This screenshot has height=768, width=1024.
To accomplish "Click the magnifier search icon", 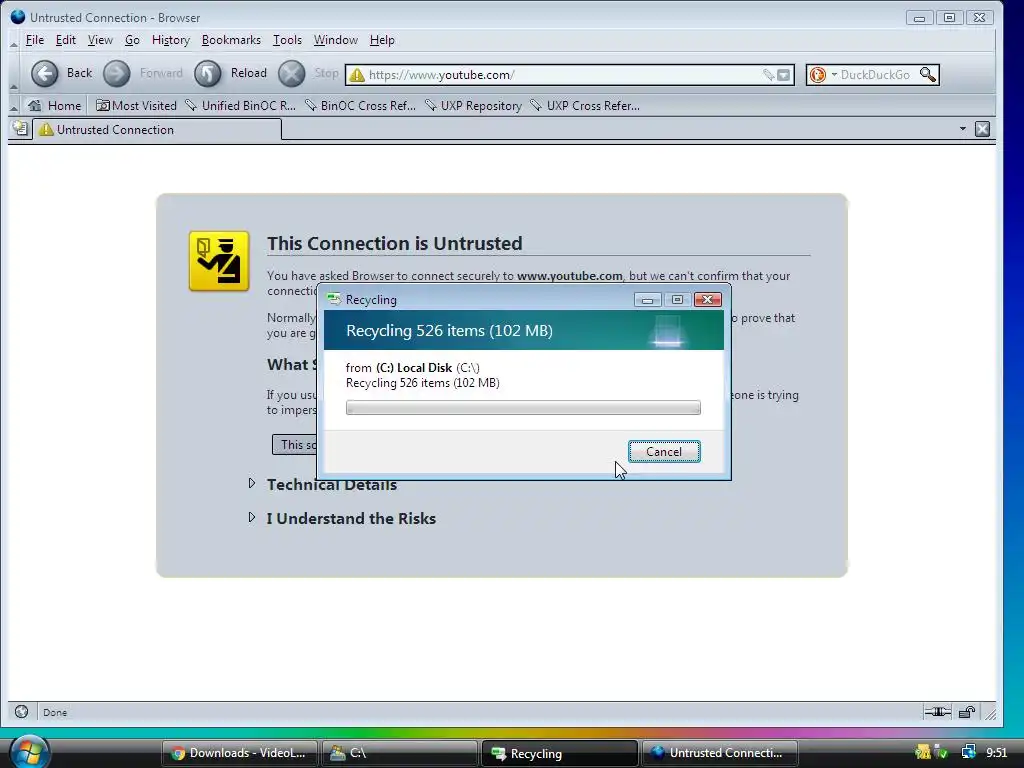I will 927,74.
